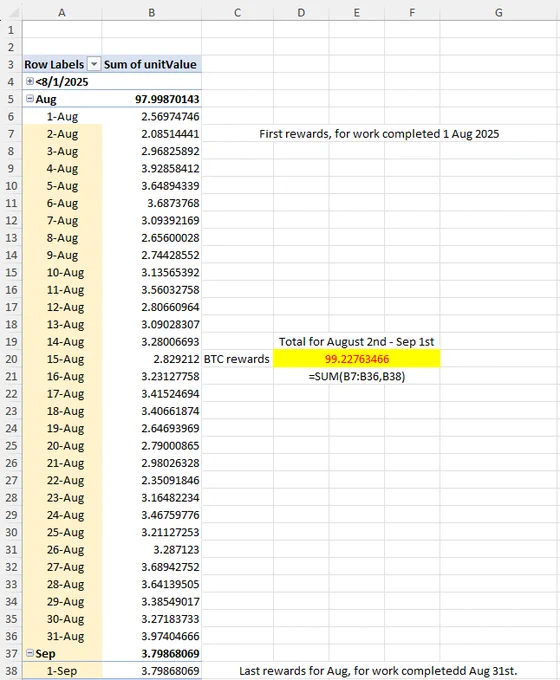Select the 20-Aug row label
This screenshot has height=680, width=560.
click(65, 445)
